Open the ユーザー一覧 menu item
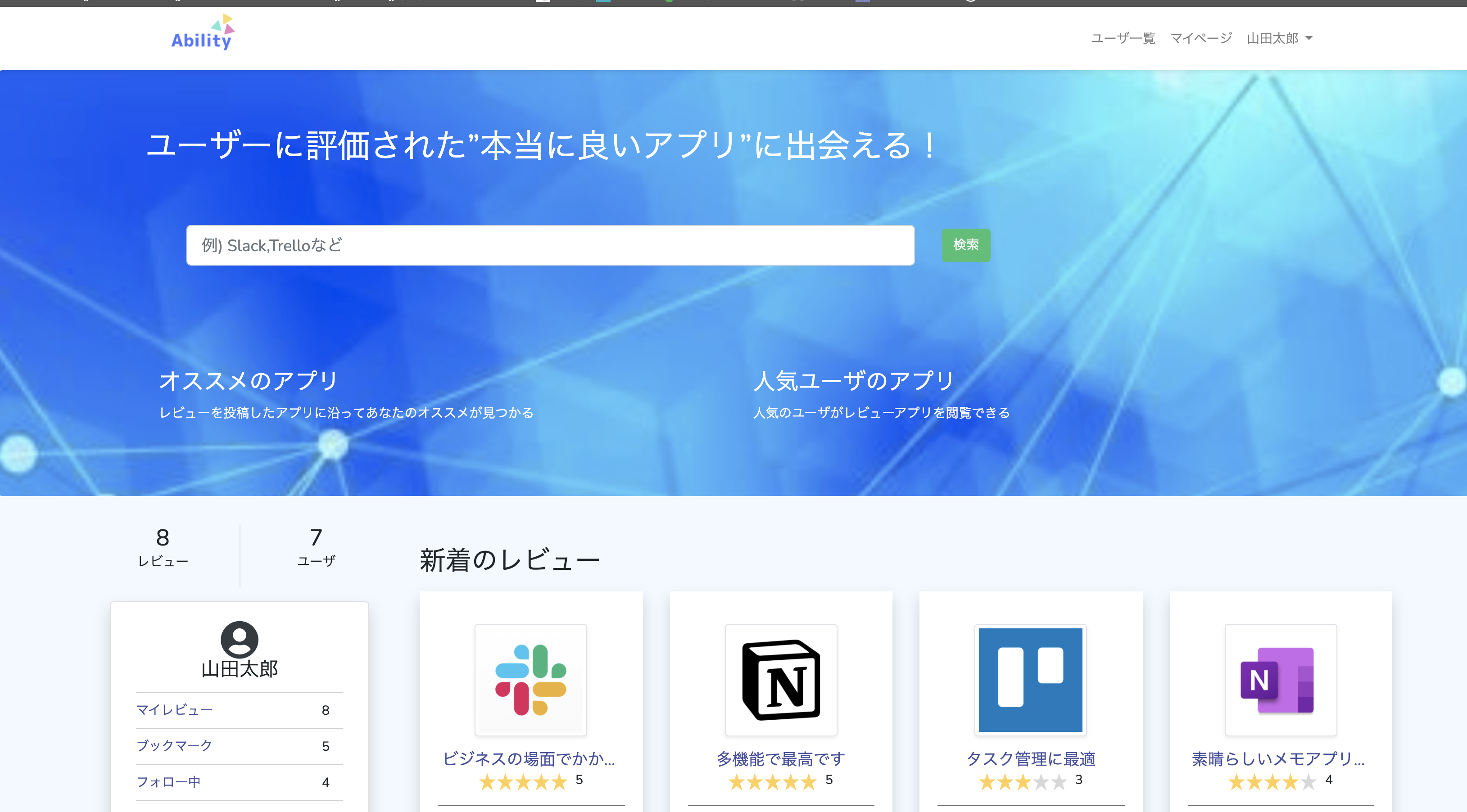Viewport: 1467px width, 812px height. (x=1123, y=37)
